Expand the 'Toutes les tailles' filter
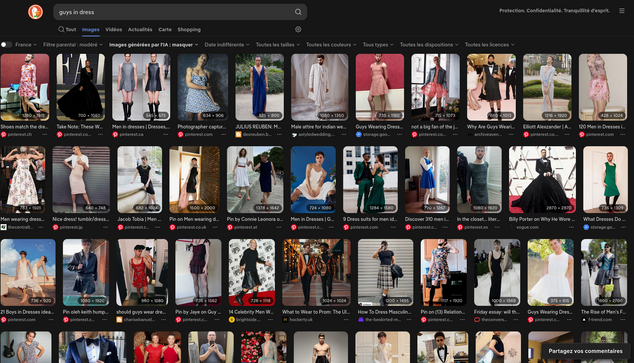 click(x=278, y=44)
